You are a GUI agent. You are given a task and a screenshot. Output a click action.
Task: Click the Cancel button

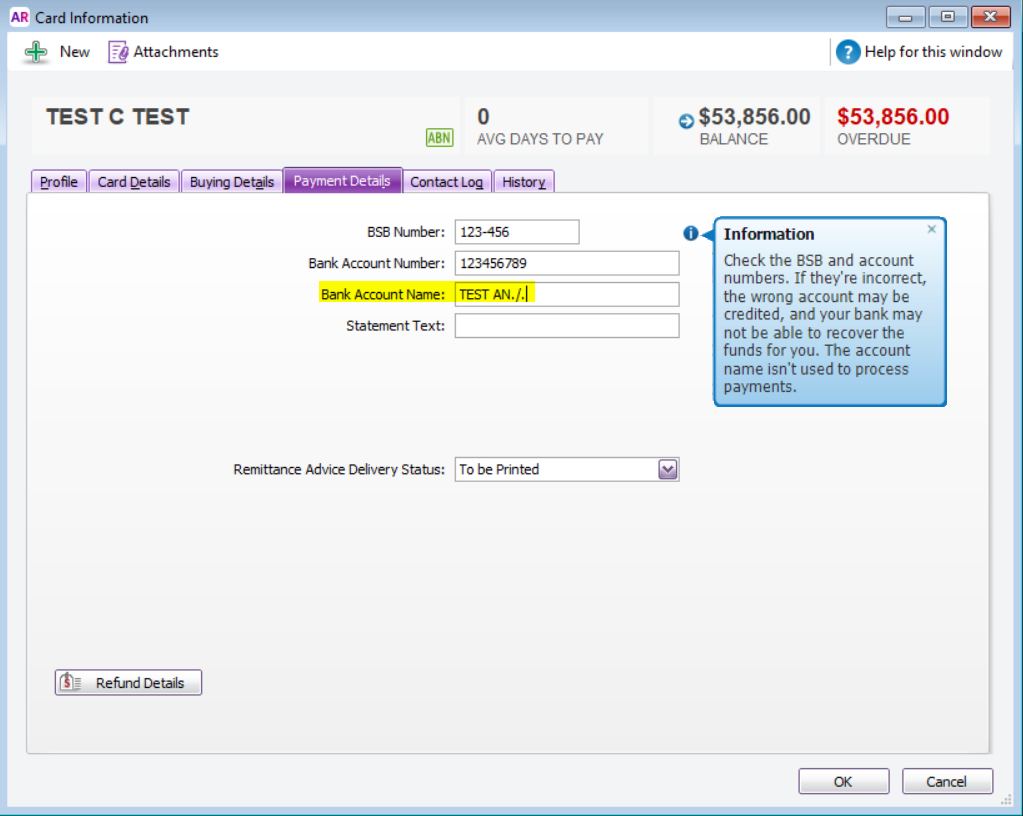947,781
